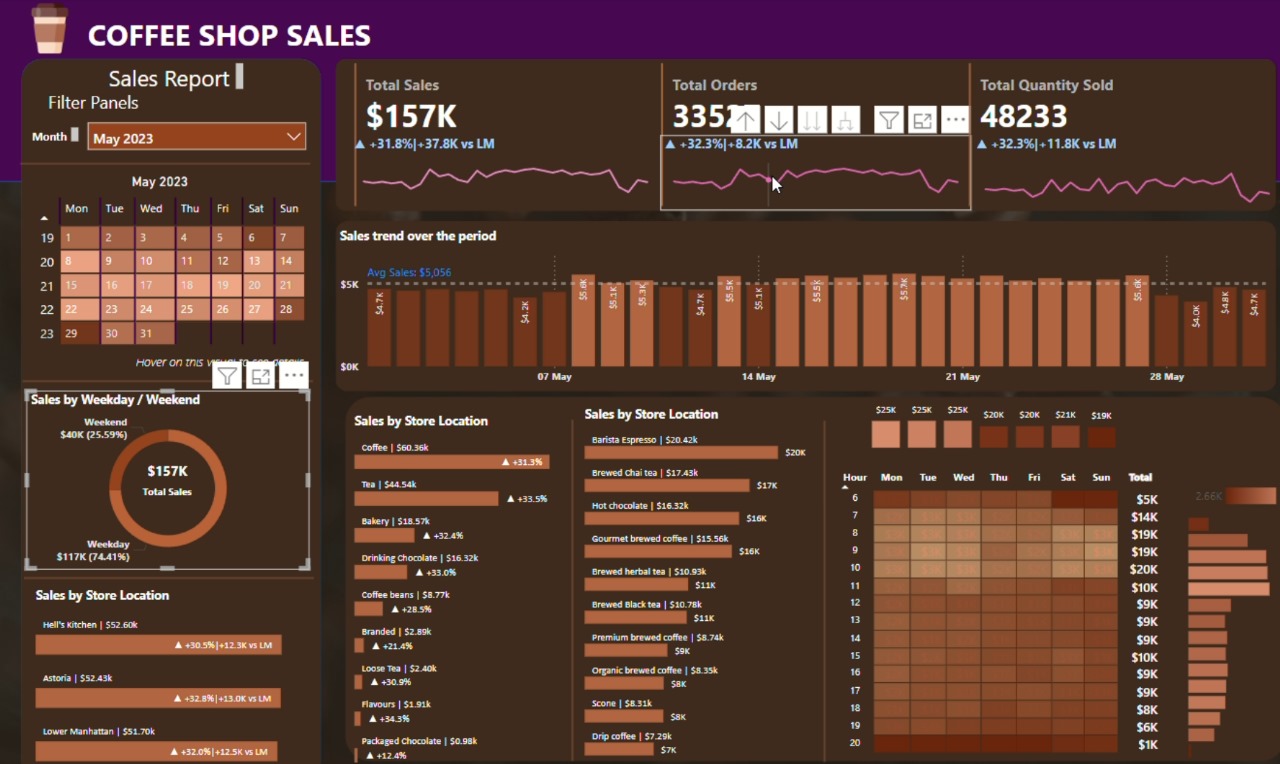
Task: Click the Drill up arrow icon
Action: tap(746, 120)
